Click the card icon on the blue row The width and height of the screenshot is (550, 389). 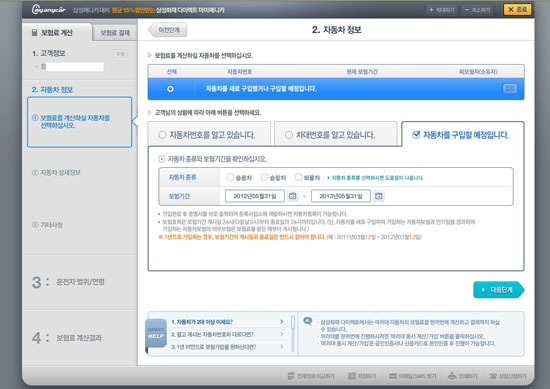[510, 89]
